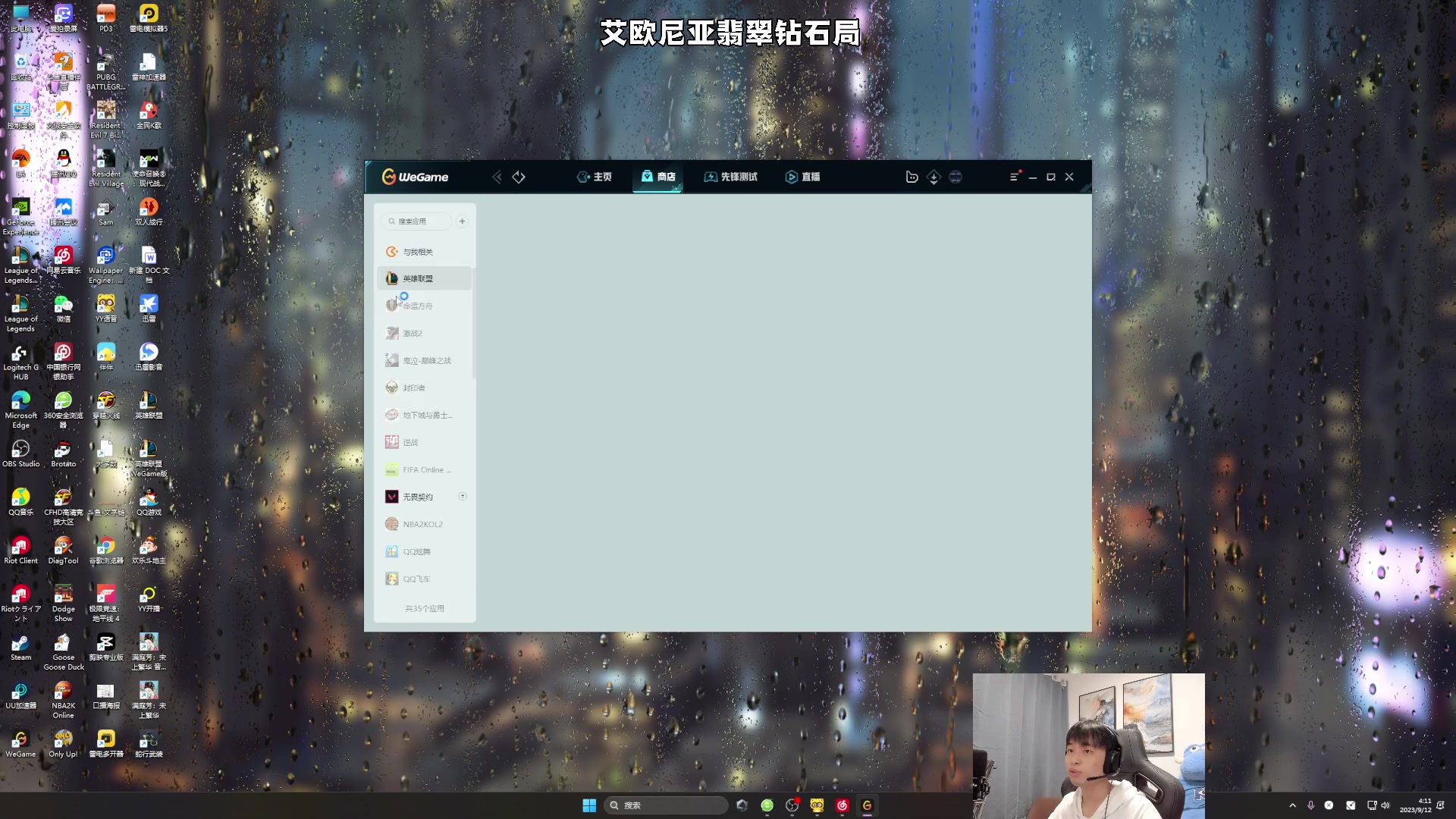The height and width of the screenshot is (819, 1456).
Task: Open the Steam desktop shortcut
Action: click(x=20, y=648)
